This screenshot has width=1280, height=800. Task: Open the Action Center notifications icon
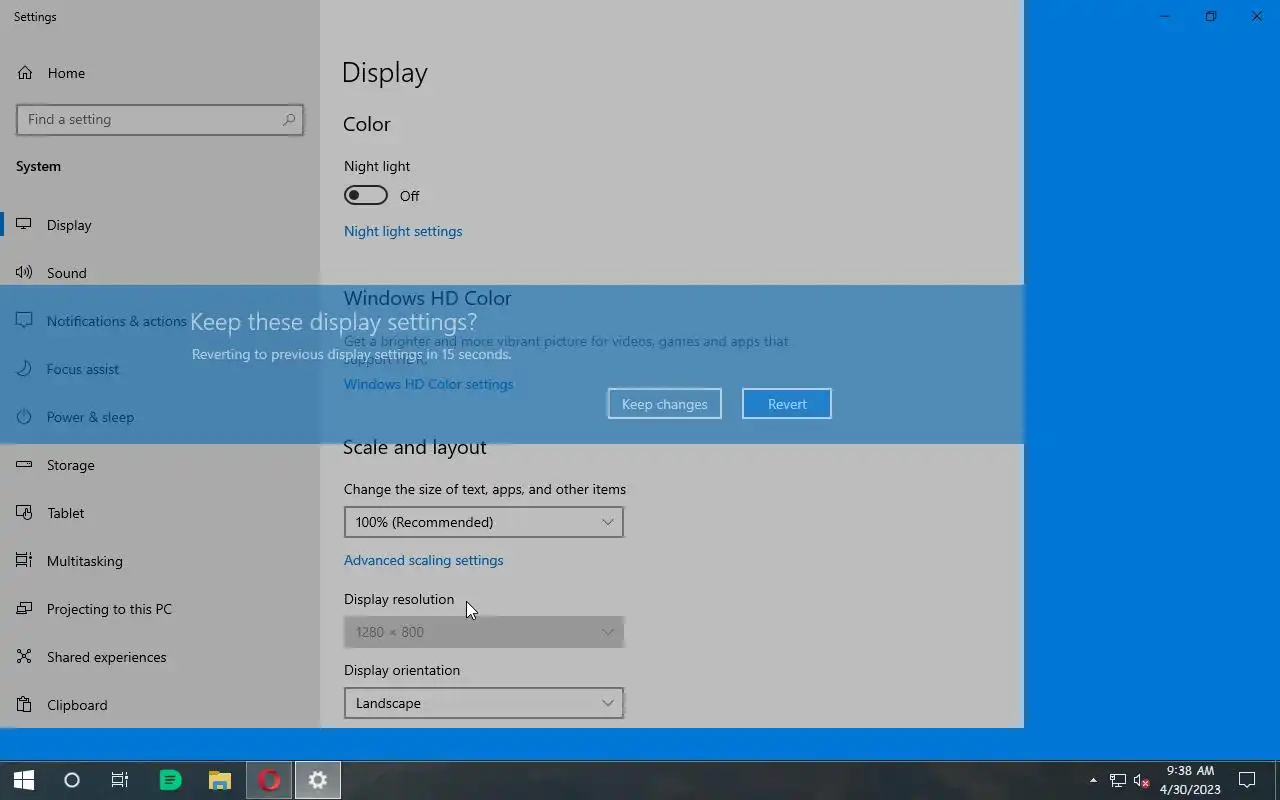pyautogui.click(x=1247, y=780)
